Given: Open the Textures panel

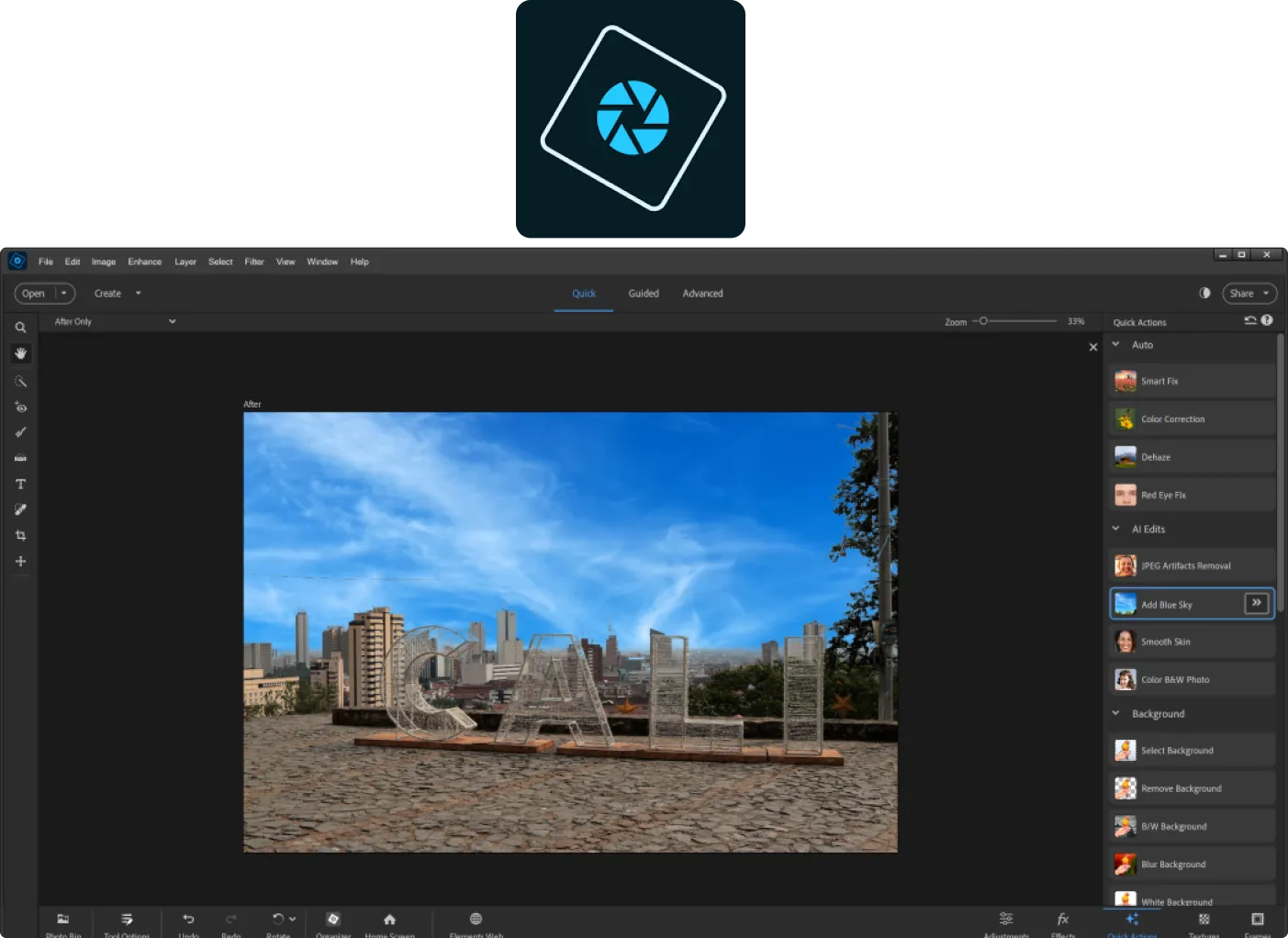Looking at the screenshot, I should (x=1204, y=923).
